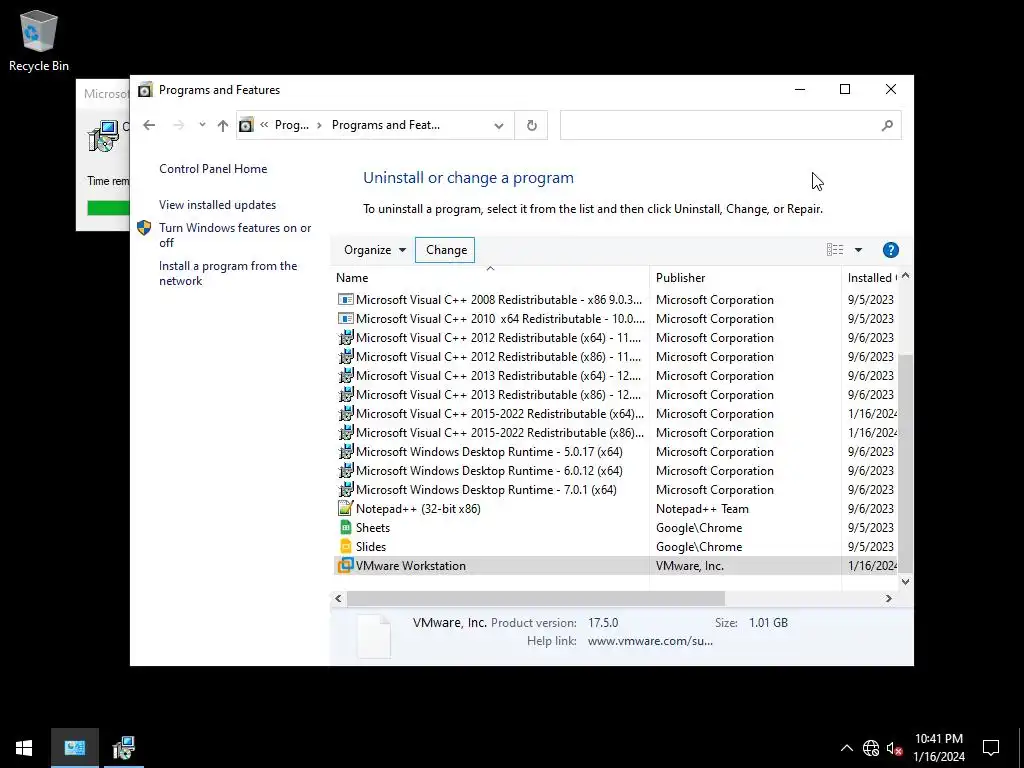Select Microsoft Windows Desktop Runtime 6.0.12 row
Image resolution: width=1024 pixels, height=768 pixels.
tap(615, 471)
